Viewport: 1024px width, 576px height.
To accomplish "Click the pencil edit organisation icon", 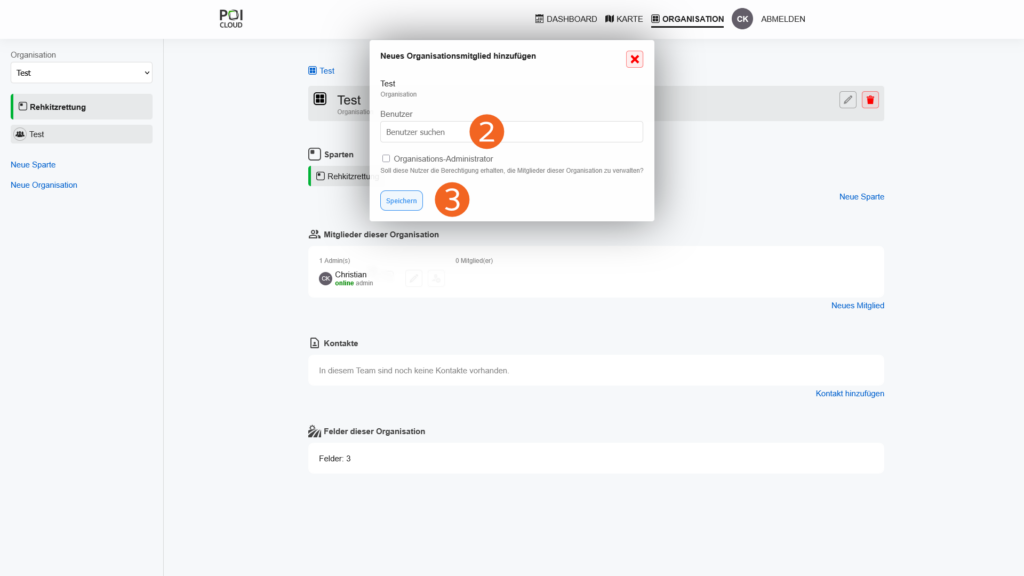I will tap(848, 99).
